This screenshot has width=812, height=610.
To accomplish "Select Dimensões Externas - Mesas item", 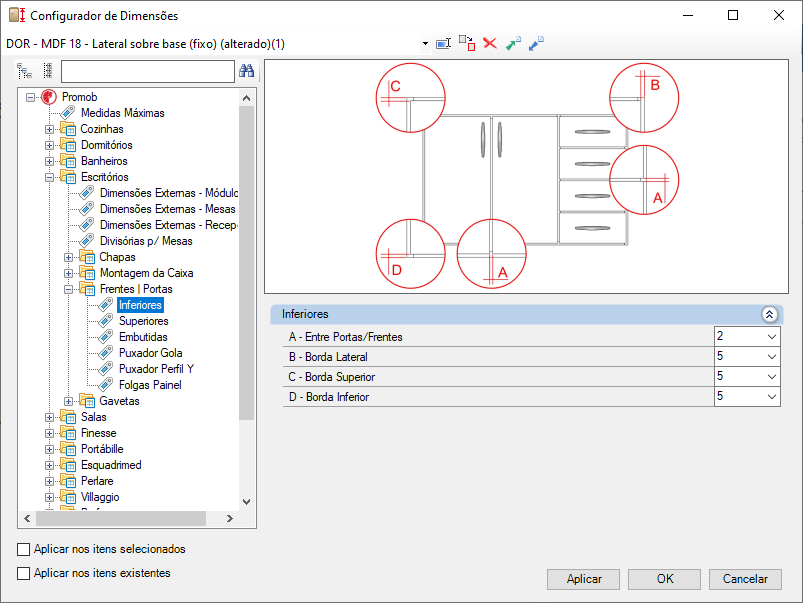I will [168, 209].
